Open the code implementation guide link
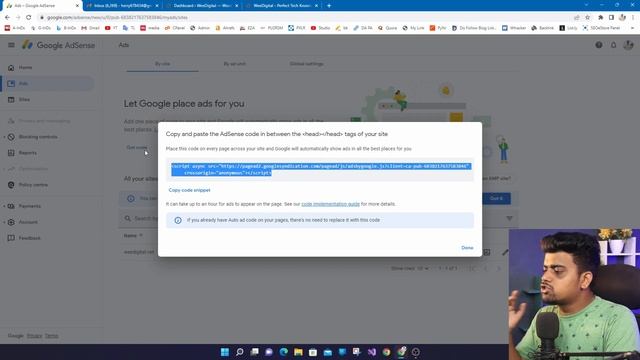Image resolution: width=640 pixels, height=360 pixels. (330, 204)
